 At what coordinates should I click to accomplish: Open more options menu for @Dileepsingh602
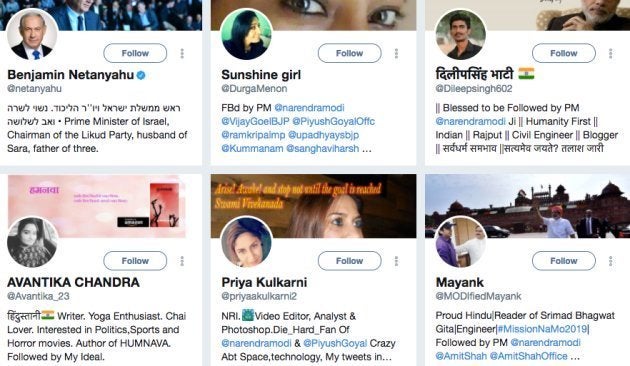(610, 53)
